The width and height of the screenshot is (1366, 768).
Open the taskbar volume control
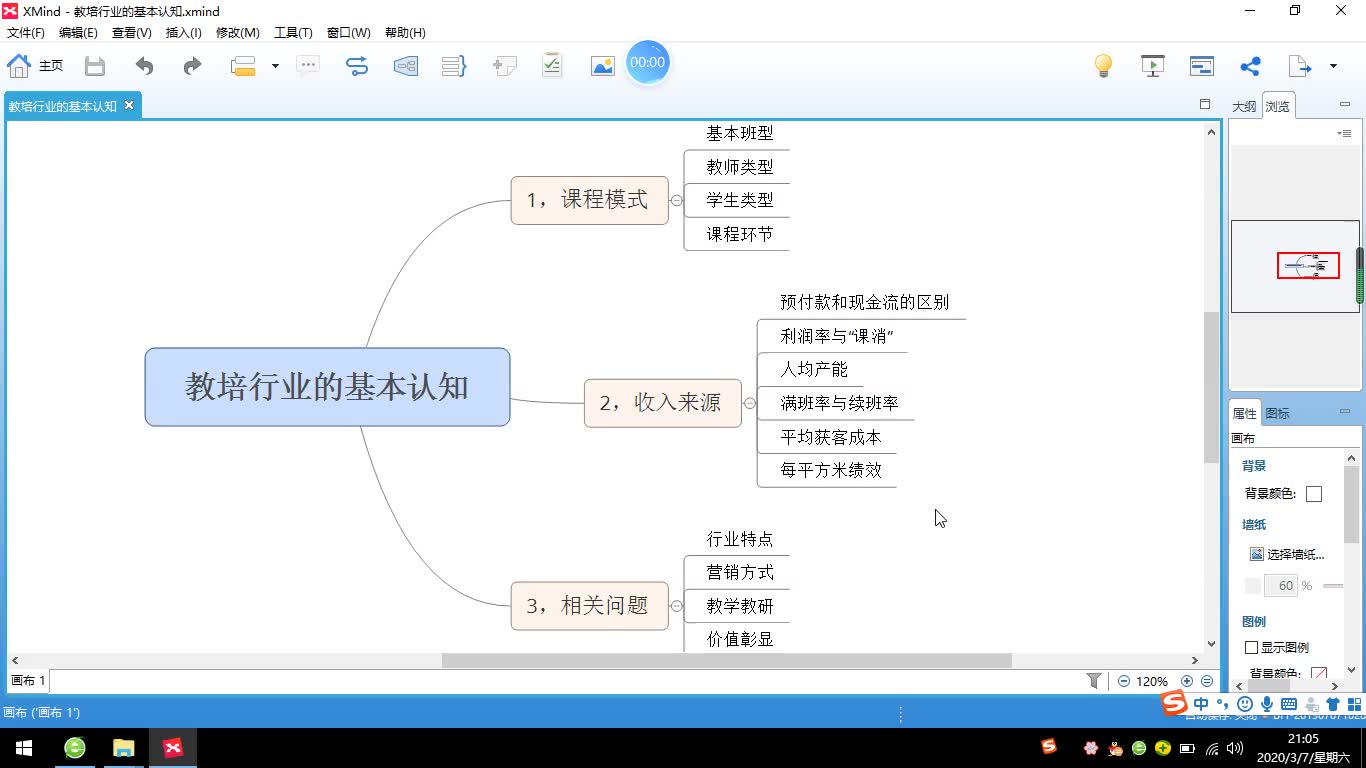click(1235, 748)
